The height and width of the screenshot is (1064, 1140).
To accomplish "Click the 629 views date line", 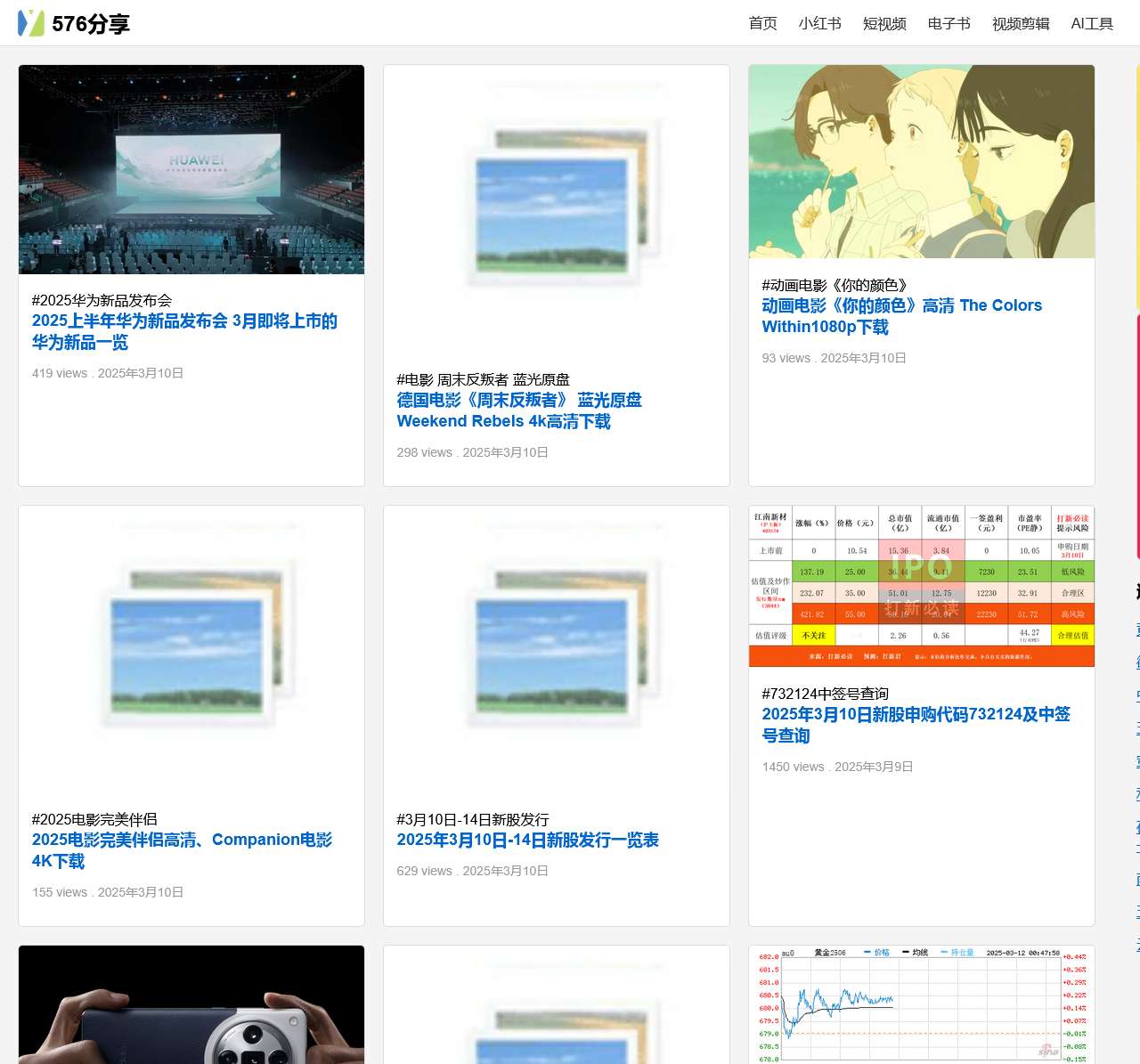I will 473,871.
